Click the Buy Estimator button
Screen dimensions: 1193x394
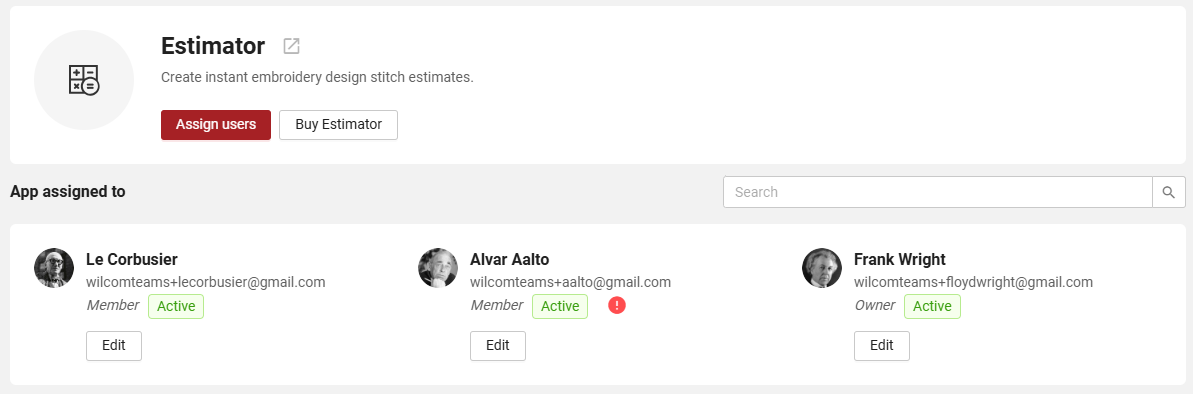(x=339, y=125)
